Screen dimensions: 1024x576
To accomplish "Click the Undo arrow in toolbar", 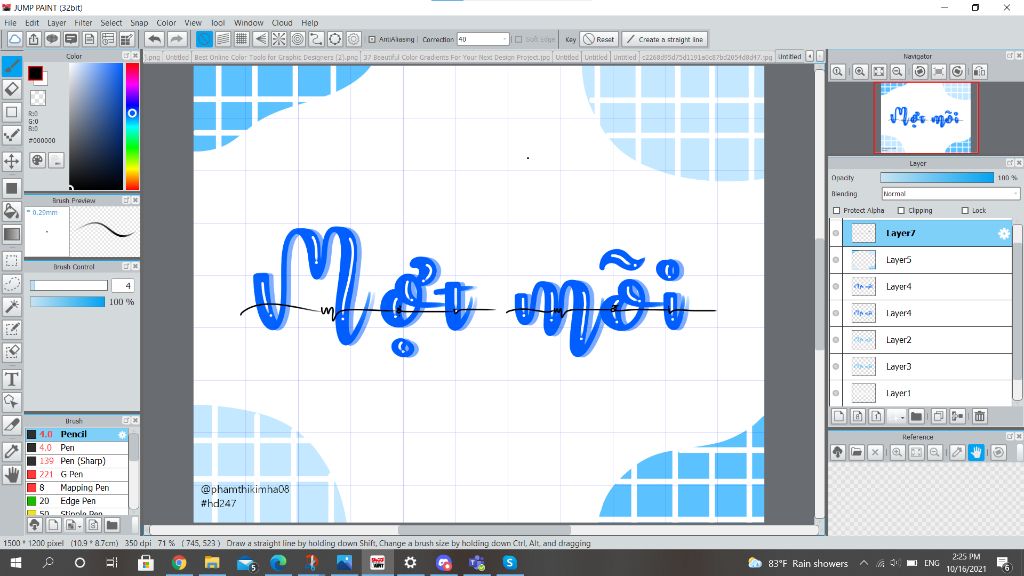I will click(x=155, y=39).
